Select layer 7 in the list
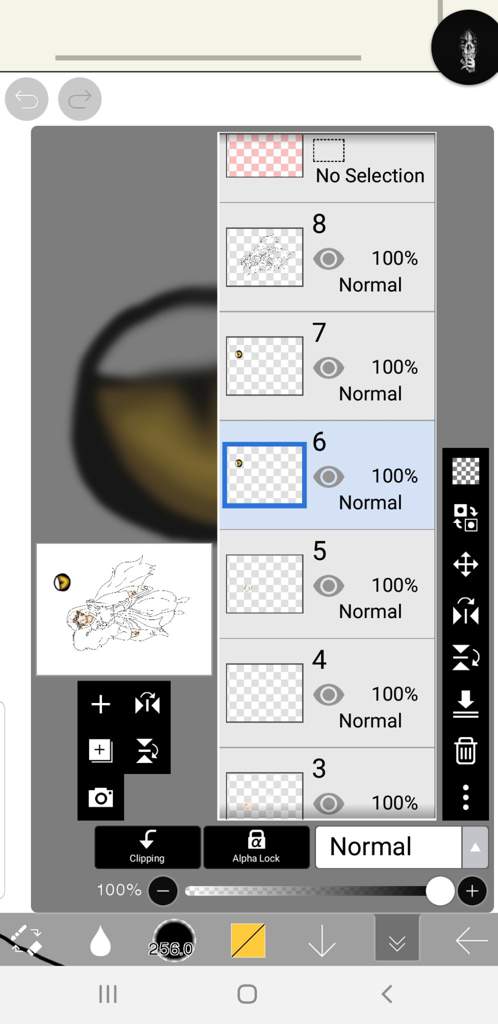498x1024 pixels. (326, 366)
